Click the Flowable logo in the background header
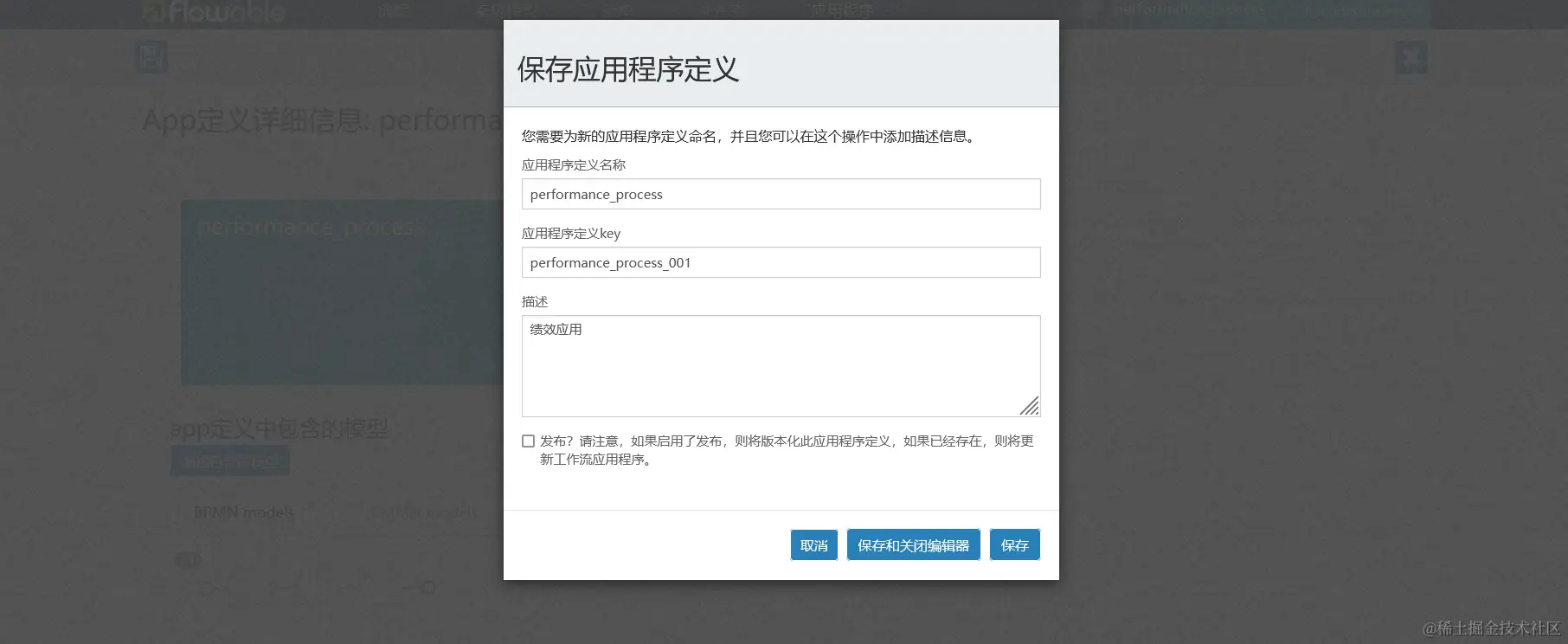1568x644 pixels. click(215, 11)
